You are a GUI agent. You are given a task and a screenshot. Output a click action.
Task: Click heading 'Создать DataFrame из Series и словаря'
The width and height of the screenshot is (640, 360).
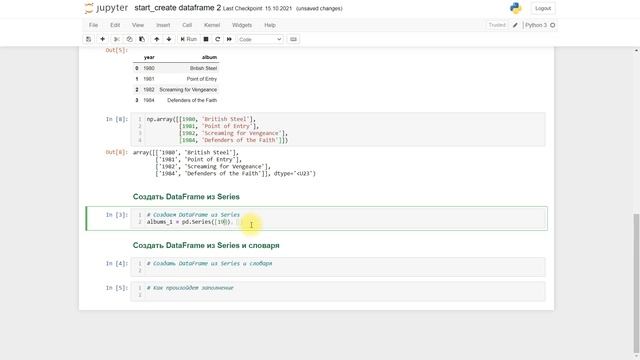tap(206, 245)
